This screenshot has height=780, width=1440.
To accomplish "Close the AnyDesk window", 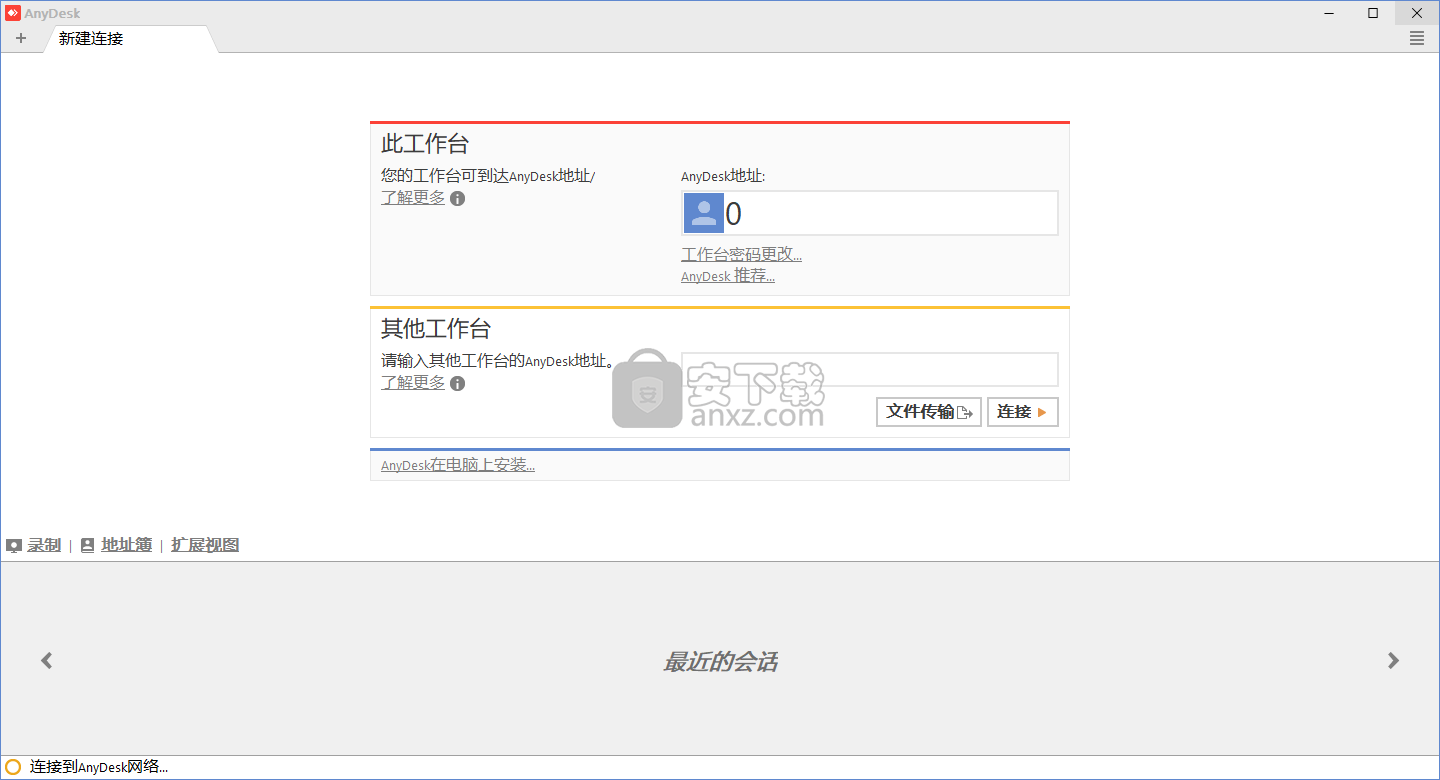I will (1417, 13).
